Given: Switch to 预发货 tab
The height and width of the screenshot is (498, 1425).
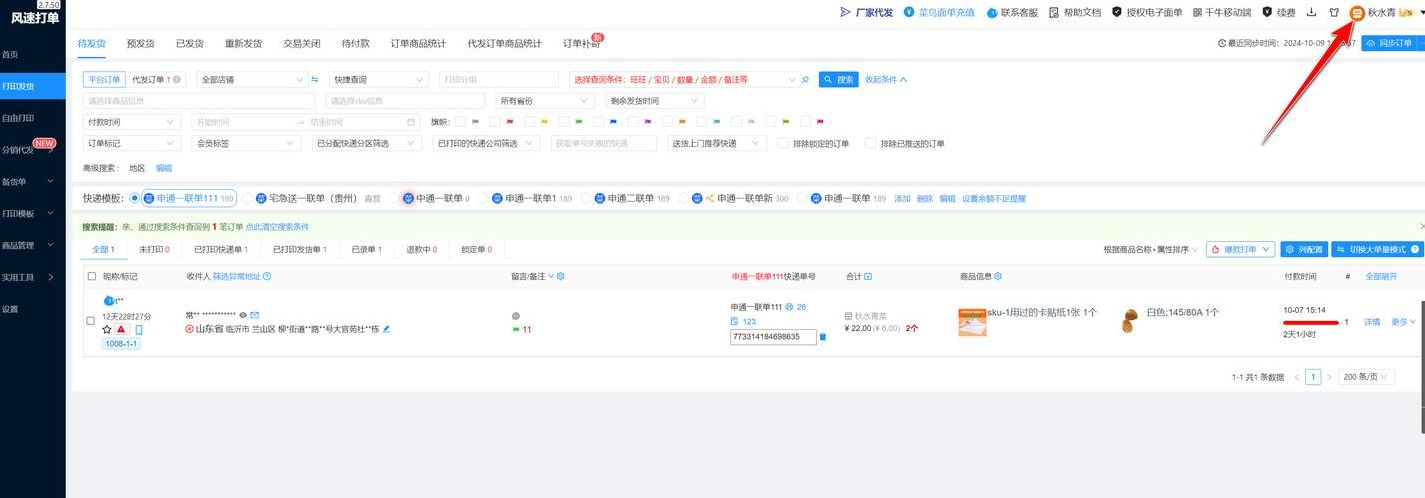Looking at the screenshot, I should 141,43.
